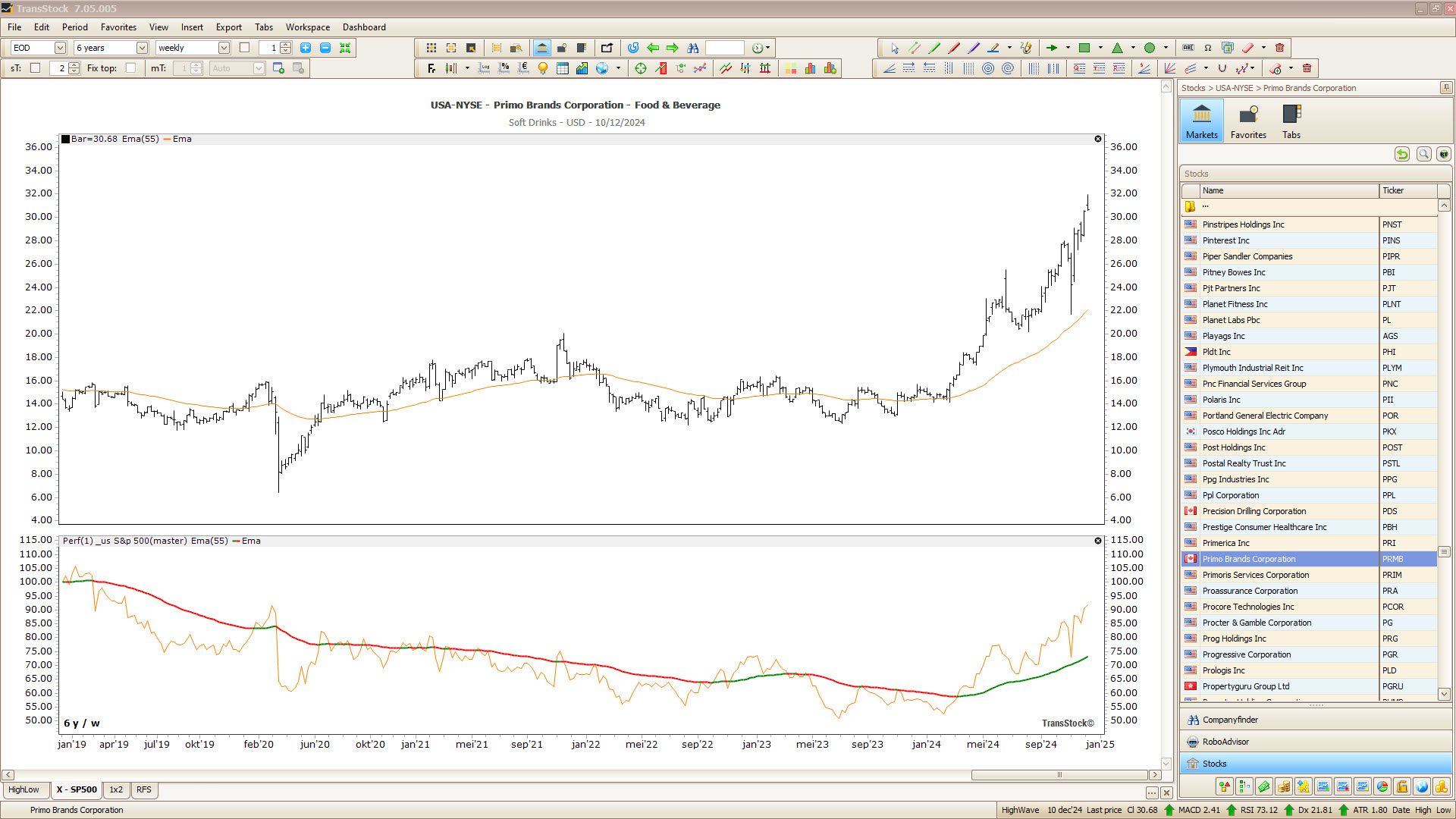Click the stock list vertical scrollbar thumb

tap(1444, 552)
